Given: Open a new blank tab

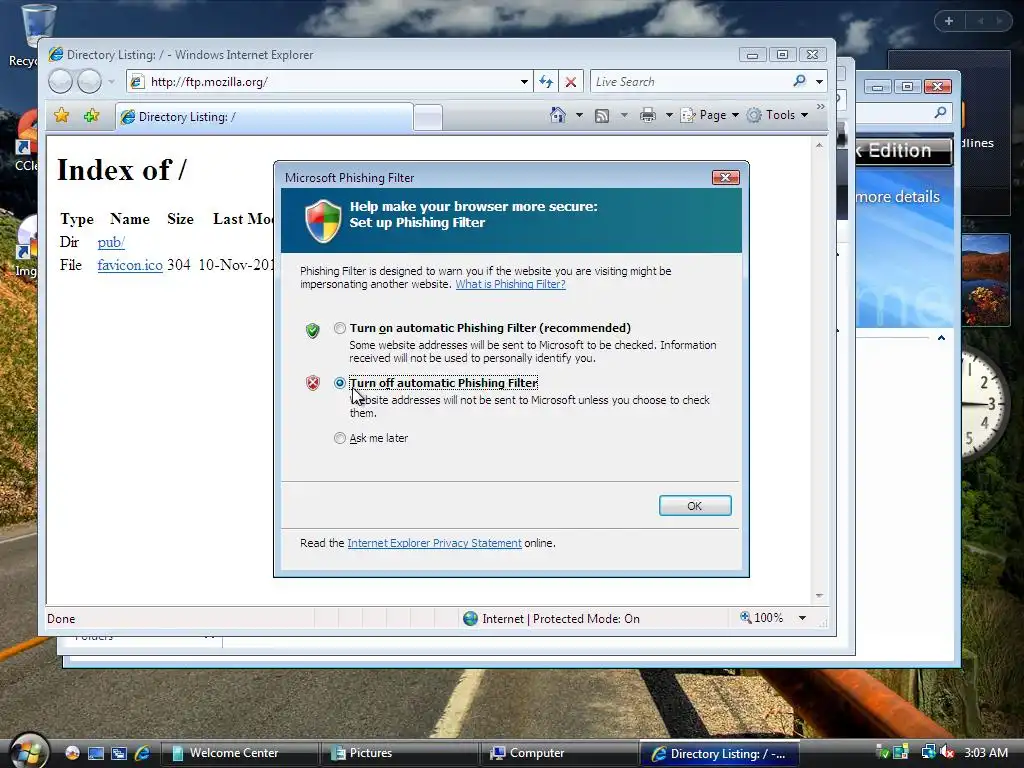Looking at the screenshot, I should click(x=428, y=118).
